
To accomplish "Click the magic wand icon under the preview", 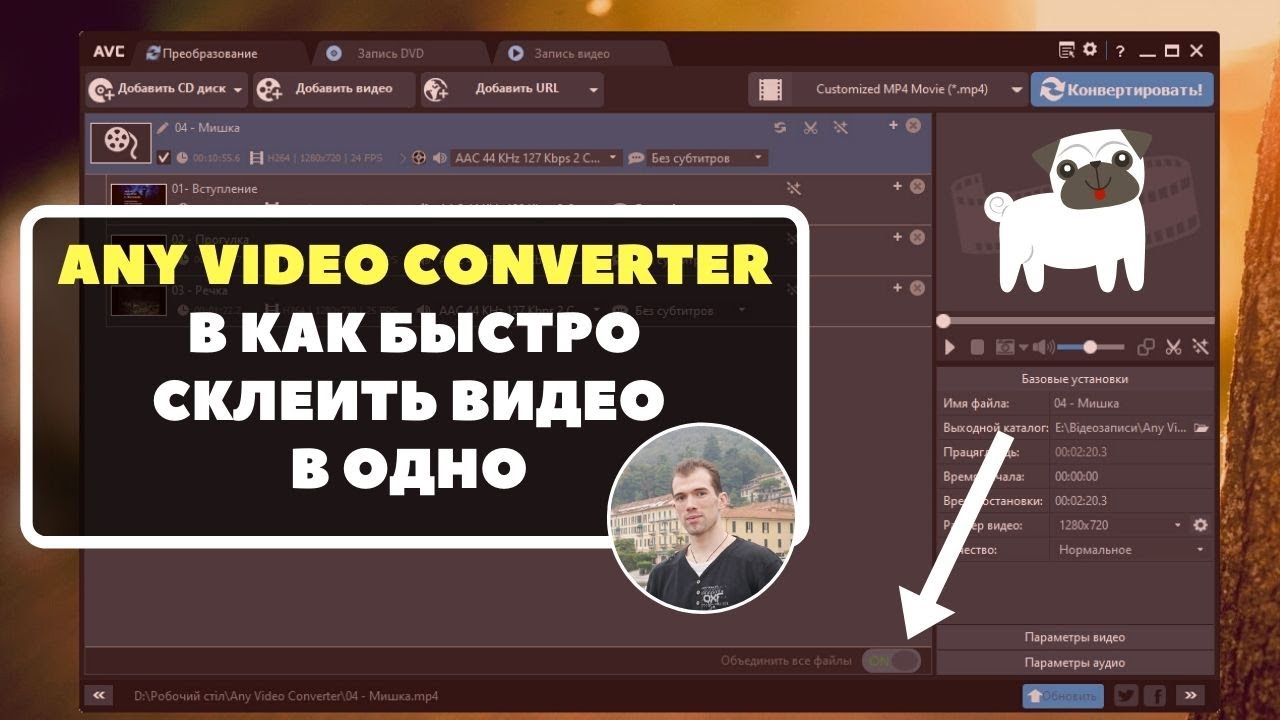I will 1201,347.
